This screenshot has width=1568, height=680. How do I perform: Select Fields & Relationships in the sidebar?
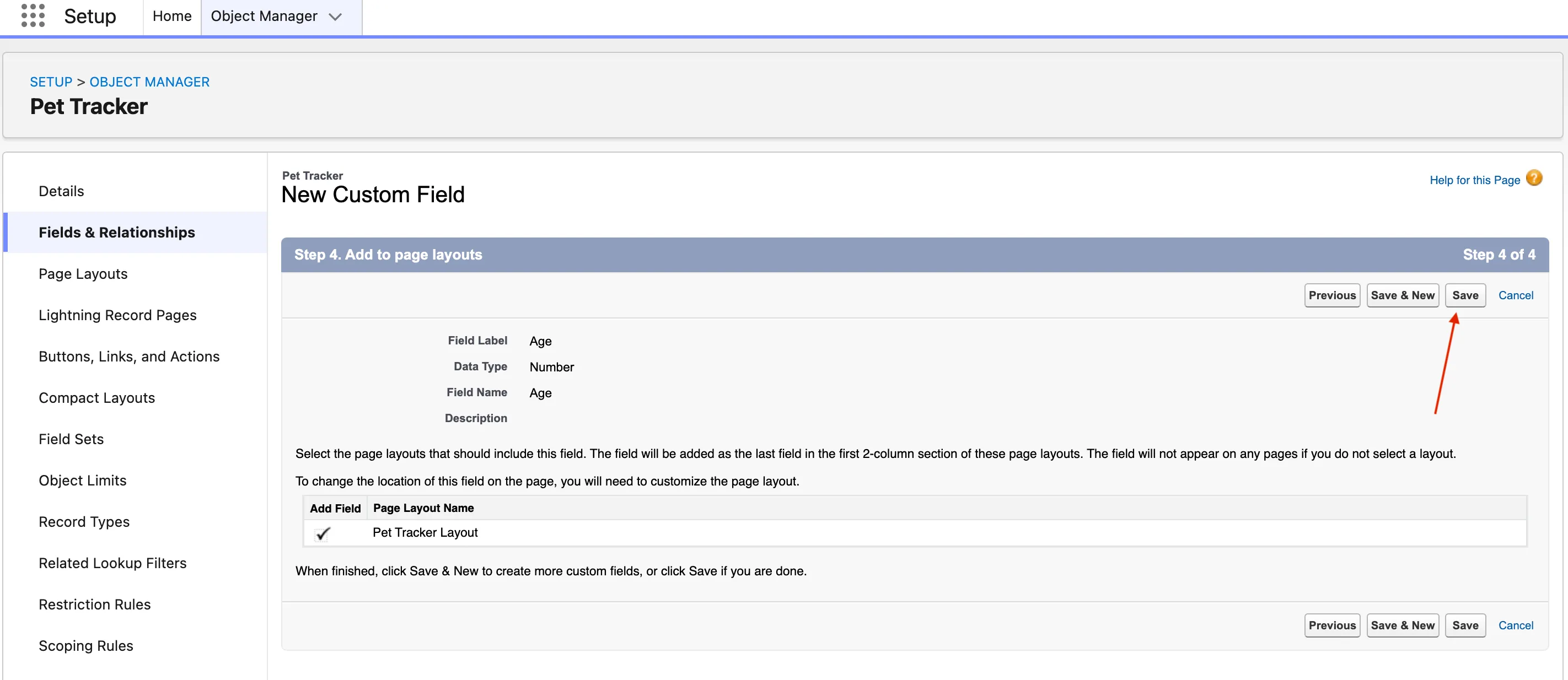[x=117, y=233]
